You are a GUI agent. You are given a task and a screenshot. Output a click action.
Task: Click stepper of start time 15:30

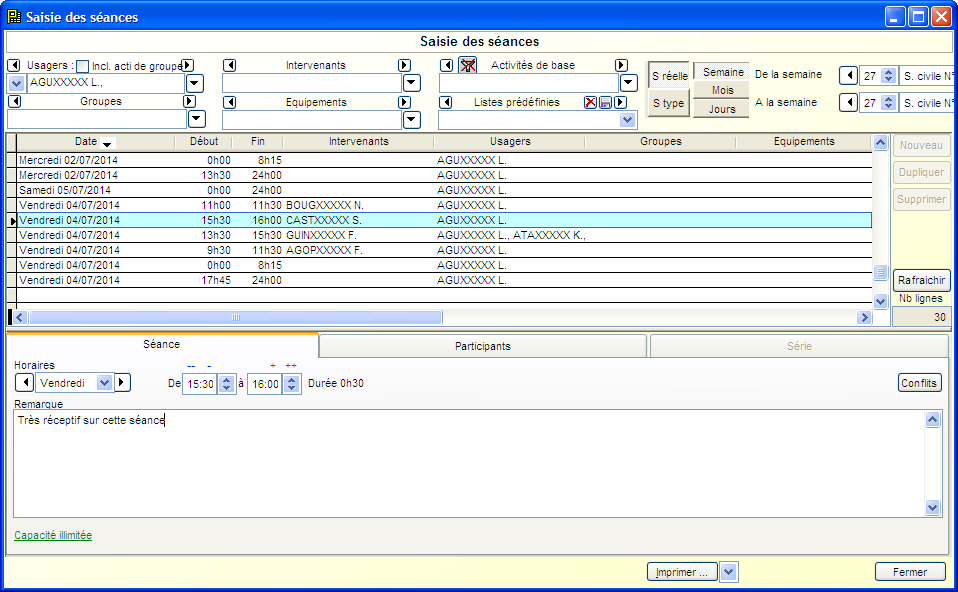[x=227, y=384]
